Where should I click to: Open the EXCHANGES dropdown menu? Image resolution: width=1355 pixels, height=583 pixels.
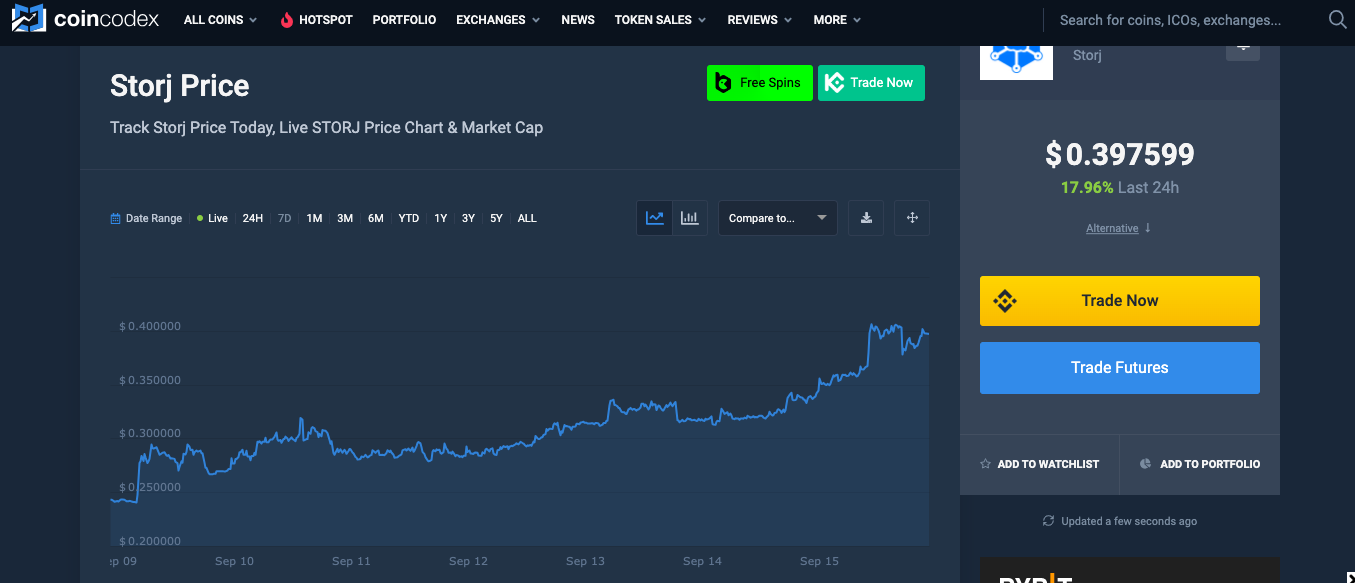click(498, 20)
